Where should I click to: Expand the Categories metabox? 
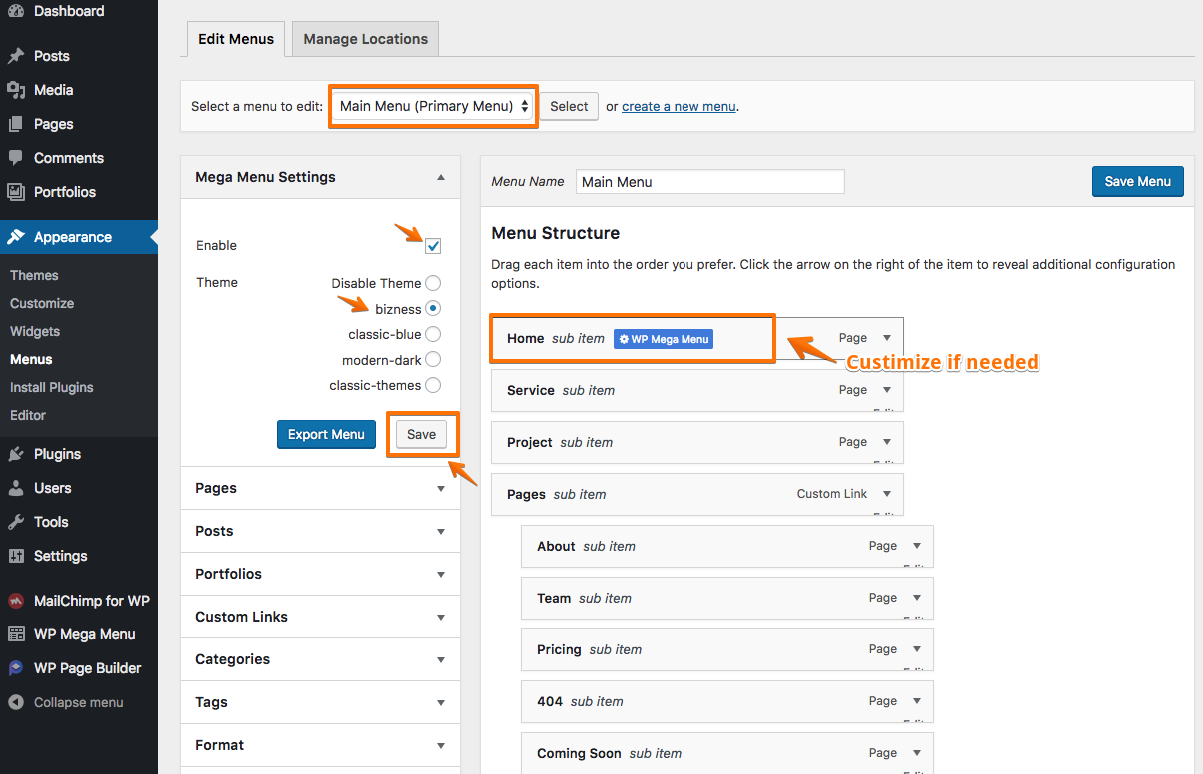click(441, 660)
